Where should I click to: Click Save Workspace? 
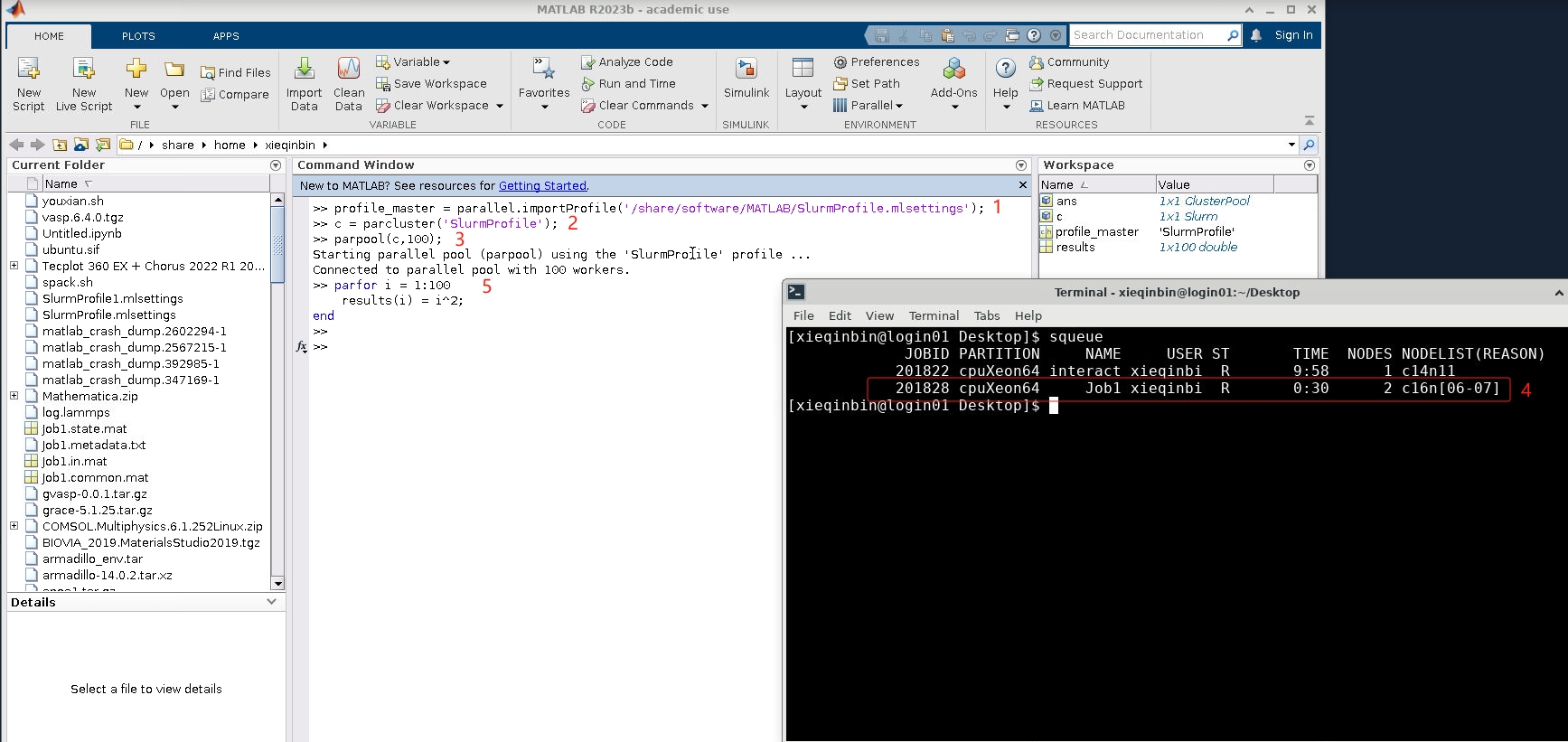[431, 83]
